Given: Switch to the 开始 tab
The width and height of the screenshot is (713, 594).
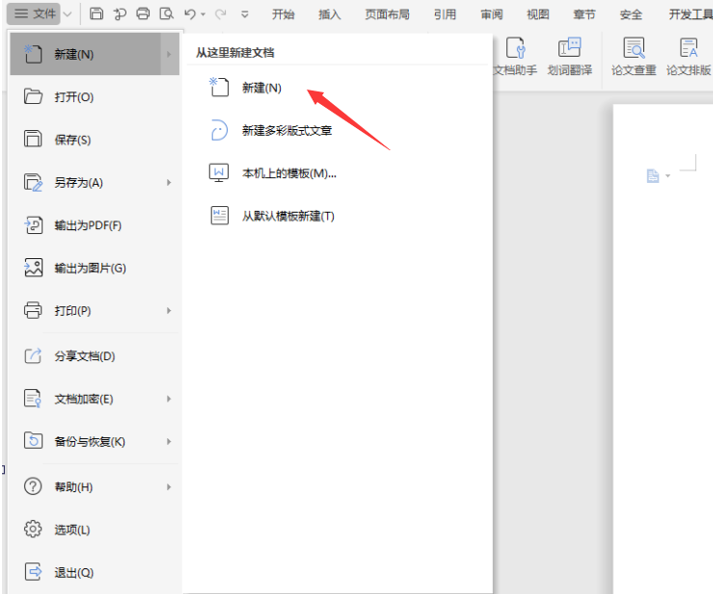Looking at the screenshot, I should tap(283, 15).
